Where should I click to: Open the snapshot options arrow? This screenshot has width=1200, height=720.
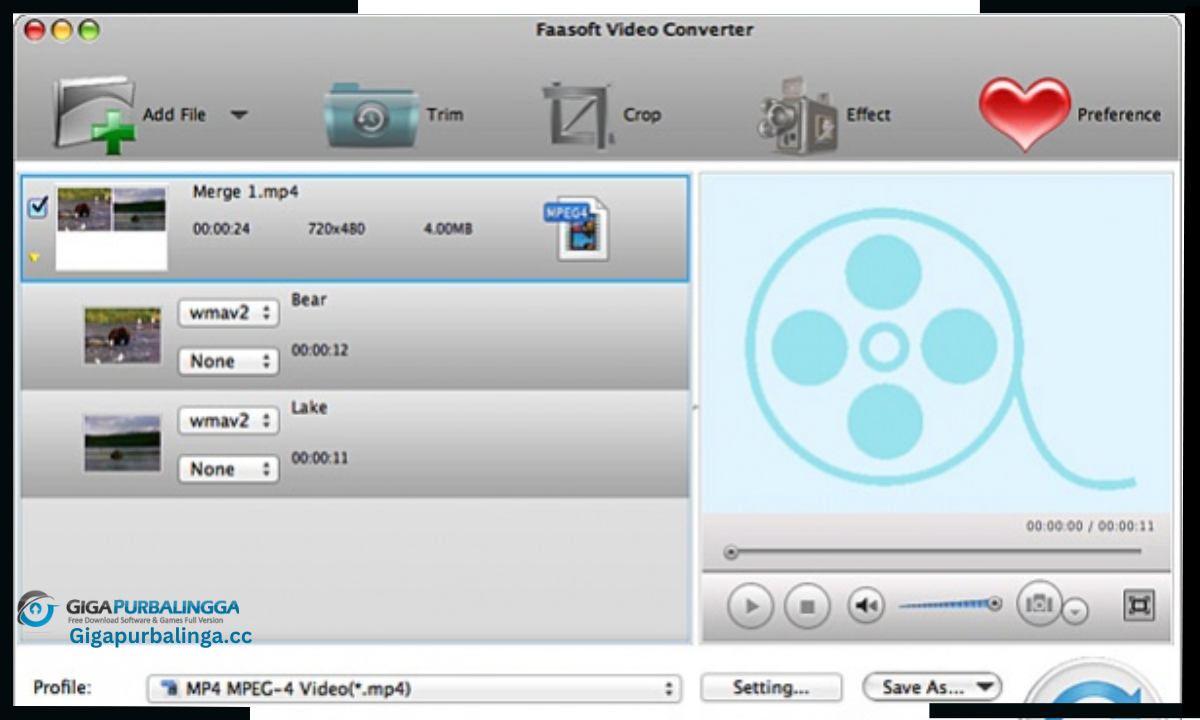(1075, 611)
